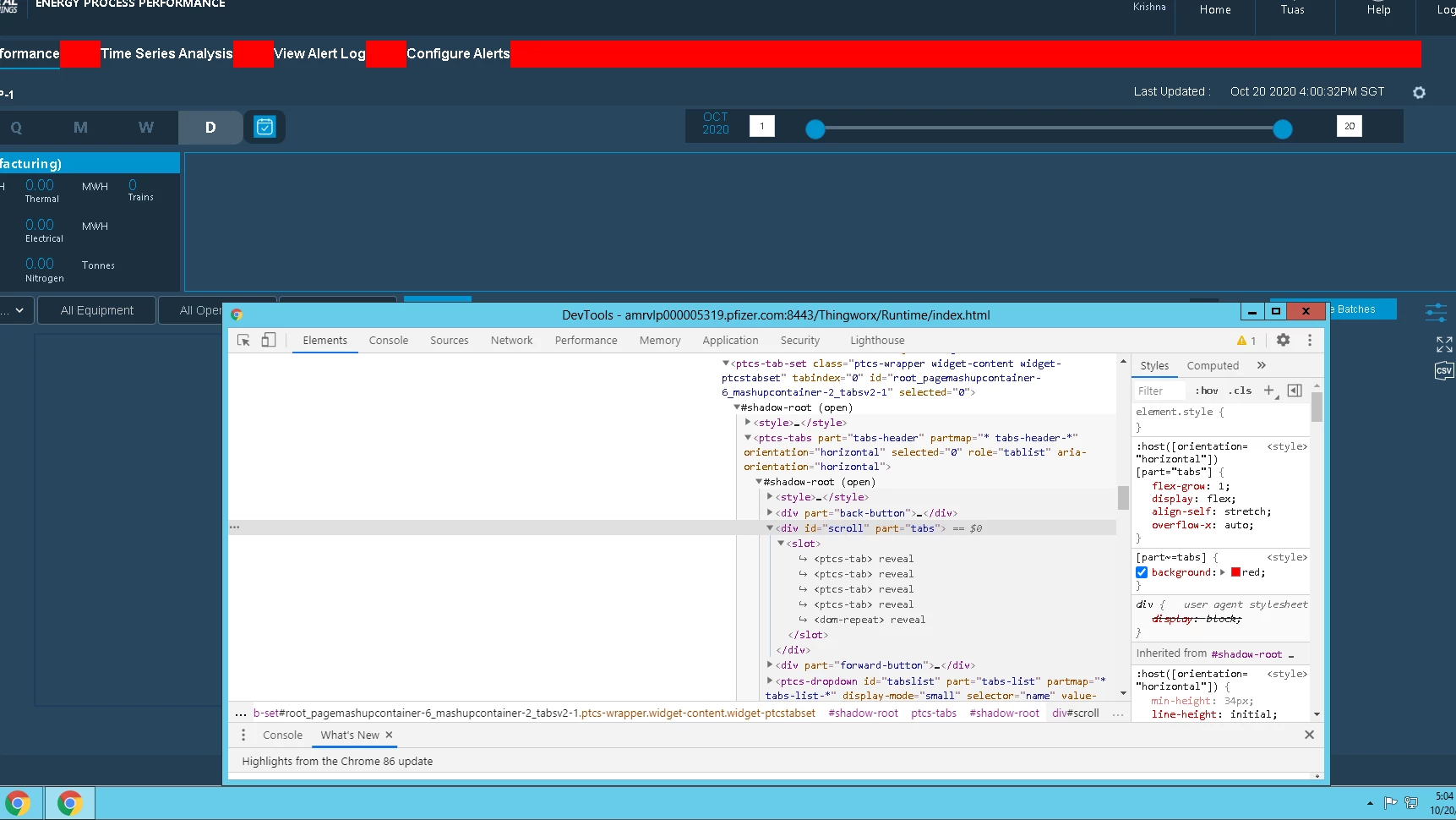1456x820 pixels.
Task: Add a new style rule with the plus icon
Action: (x=1268, y=391)
